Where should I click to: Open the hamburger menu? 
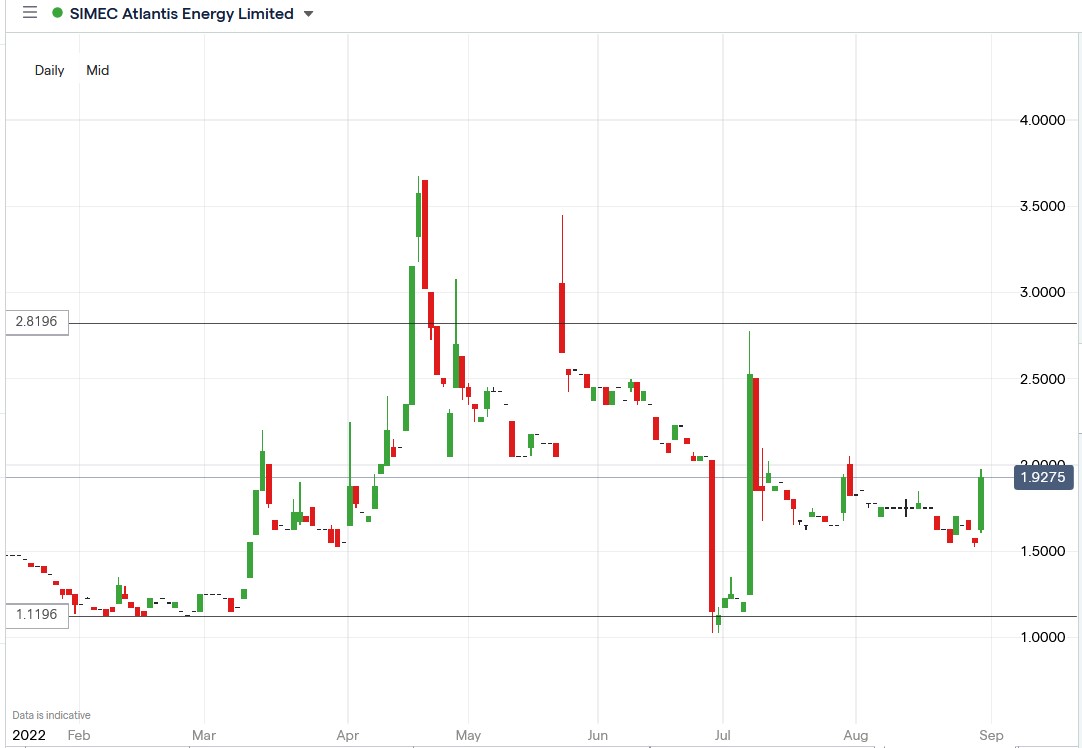(29, 13)
